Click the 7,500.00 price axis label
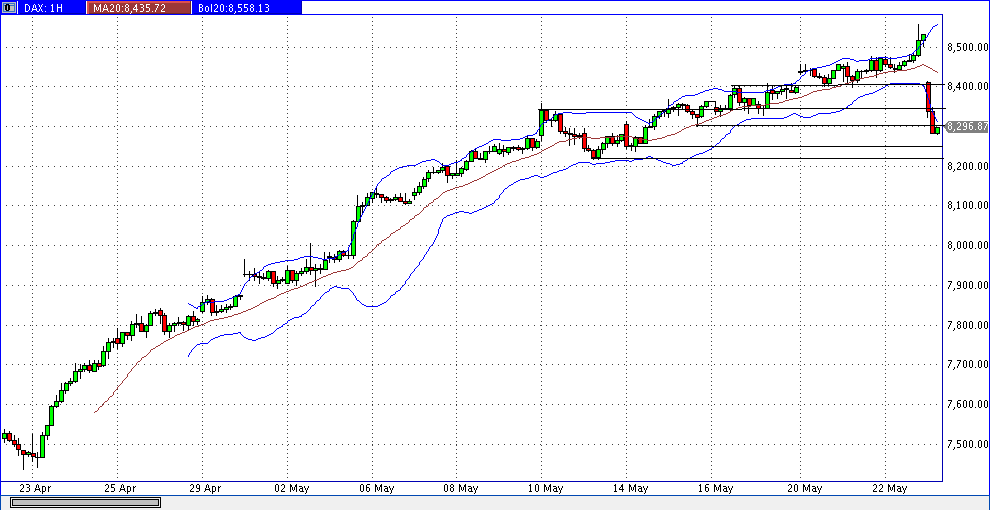Screen dimensions: 990x510 click(x=967, y=444)
